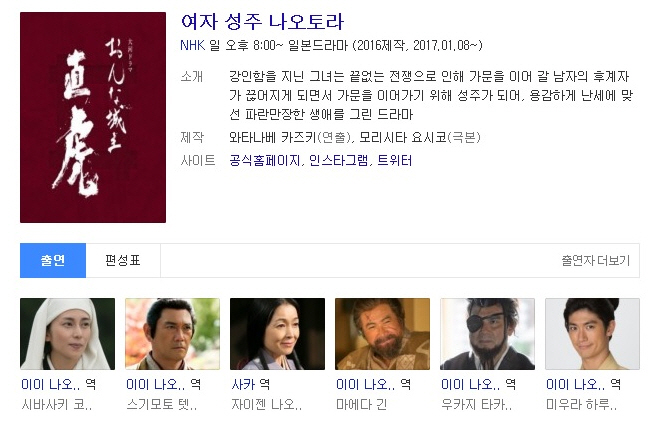Open the 트위터 link
The image size is (659, 426).
[x=395, y=160]
